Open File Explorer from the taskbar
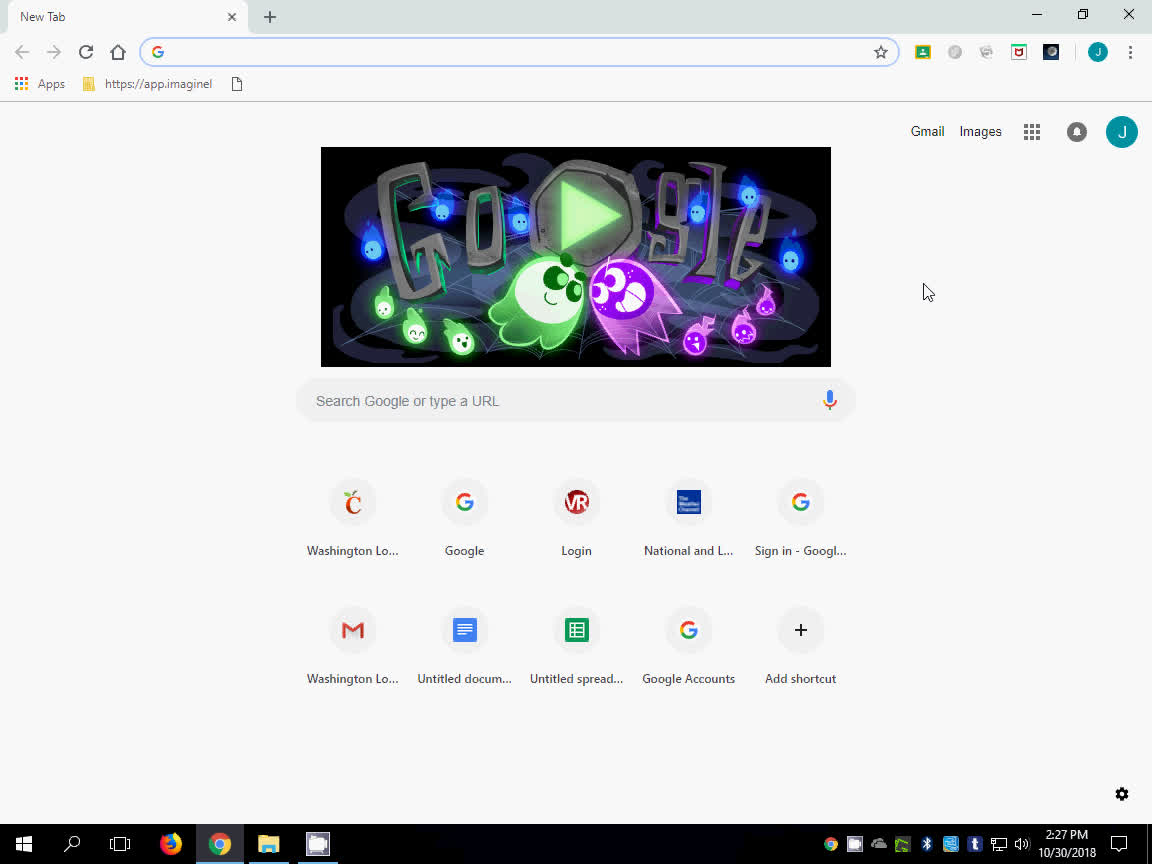Screen dimensions: 1152x864 pos(269,844)
